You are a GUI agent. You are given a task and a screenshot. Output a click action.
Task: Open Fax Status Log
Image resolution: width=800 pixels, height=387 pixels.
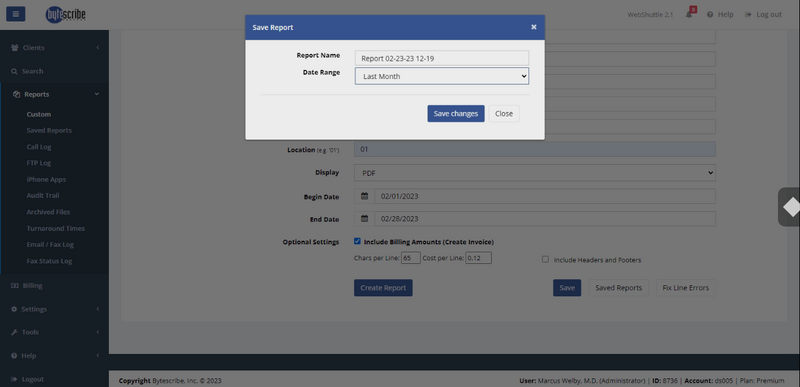pyautogui.click(x=49, y=261)
